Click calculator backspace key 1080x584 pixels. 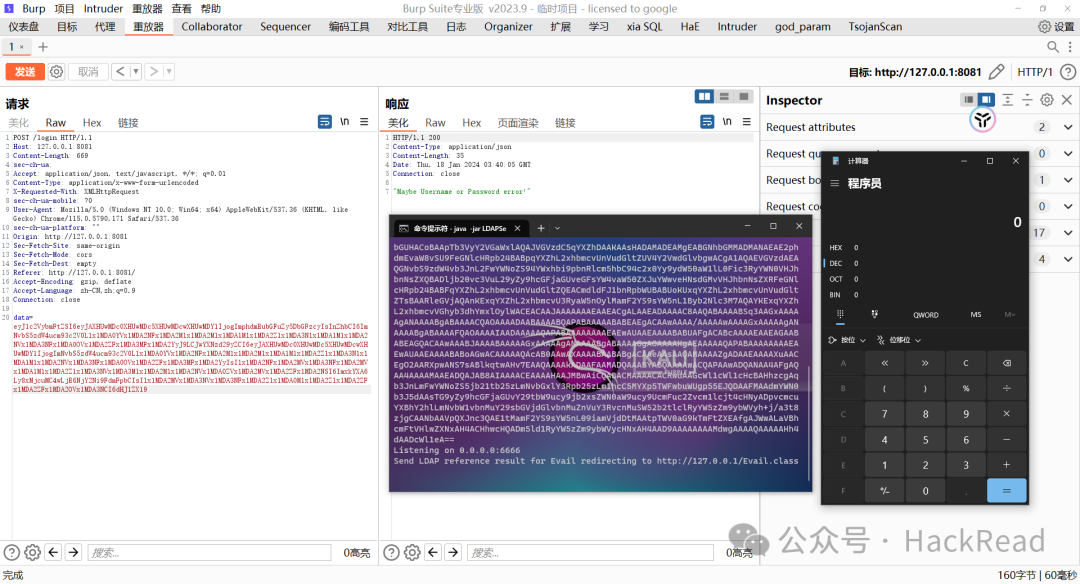click(1006, 363)
